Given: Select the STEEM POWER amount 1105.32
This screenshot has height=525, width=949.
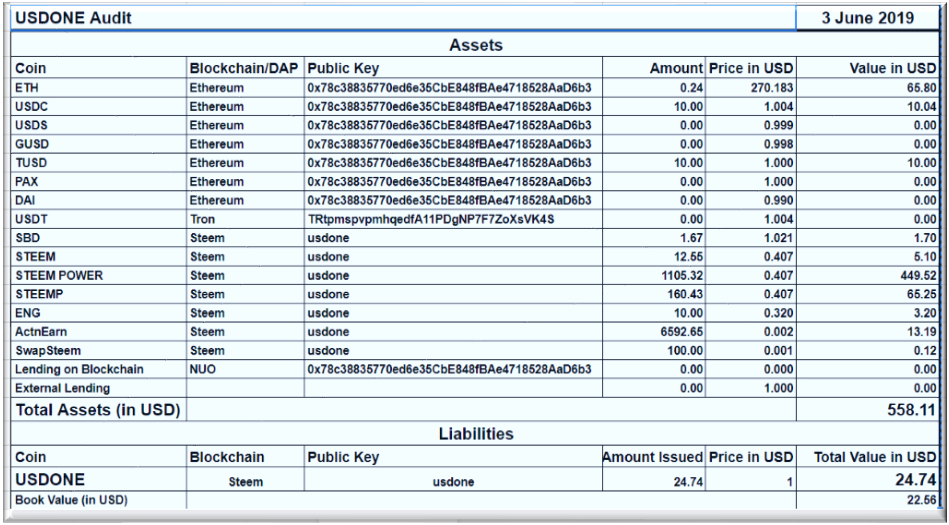Looking at the screenshot, I should pos(654,276).
